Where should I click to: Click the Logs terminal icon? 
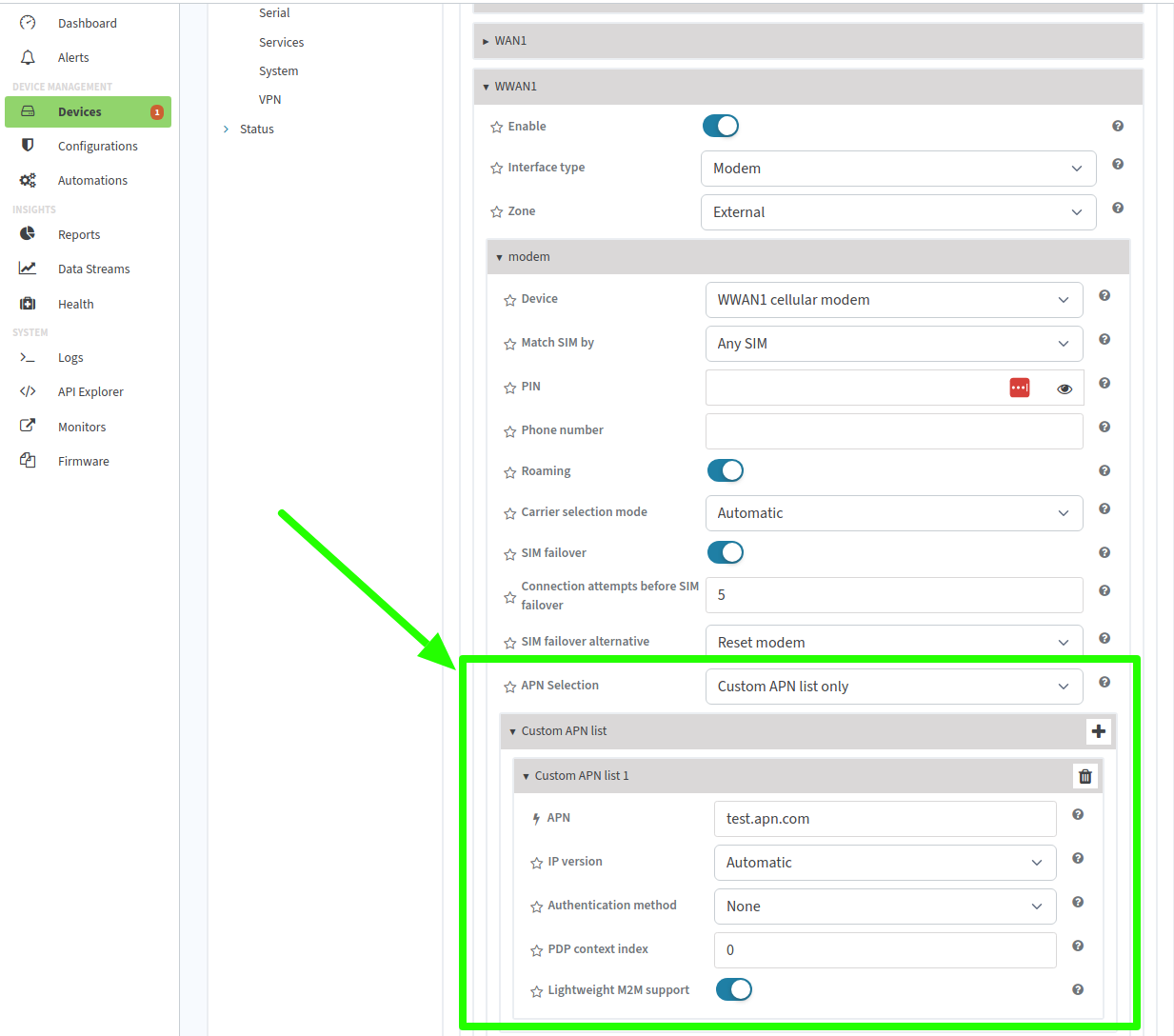[28, 357]
